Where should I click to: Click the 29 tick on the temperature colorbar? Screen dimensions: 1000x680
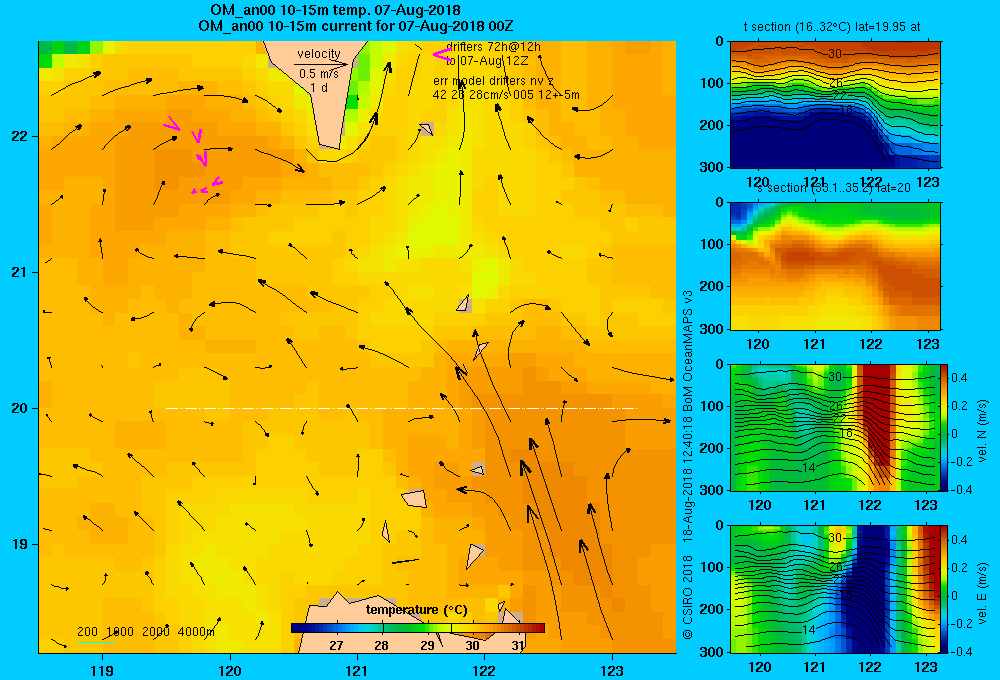click(427, 645)
